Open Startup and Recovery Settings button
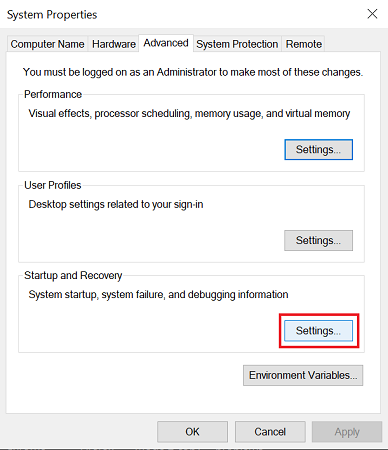 pos(318,331)
